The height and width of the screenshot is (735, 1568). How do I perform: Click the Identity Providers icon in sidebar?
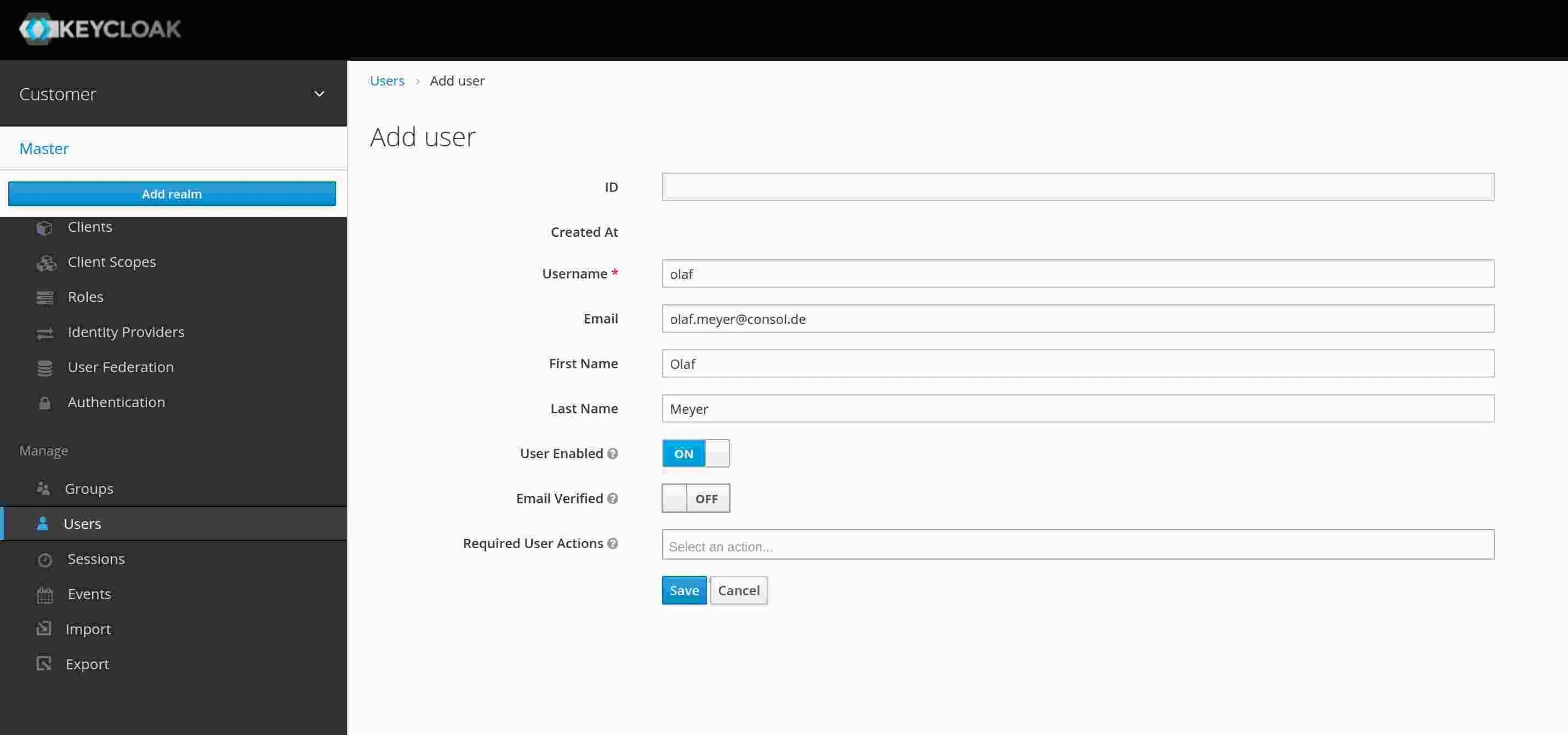pos(44,331)
